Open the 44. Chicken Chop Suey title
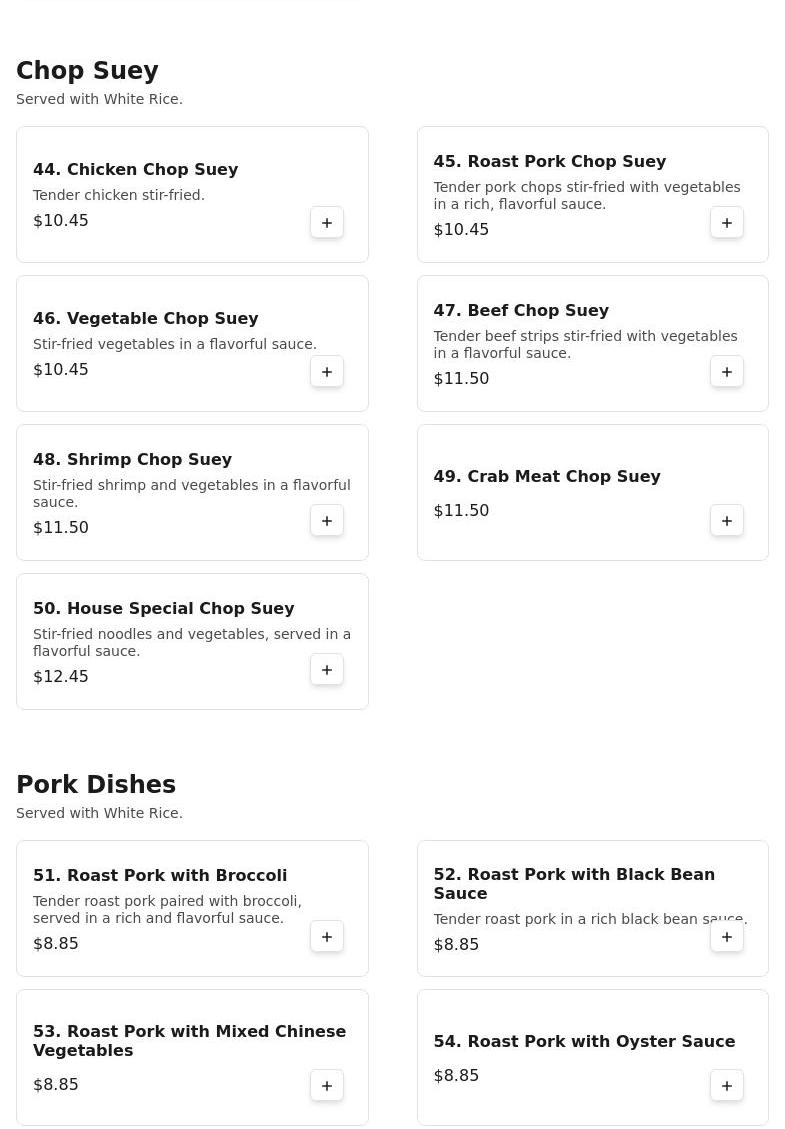785x1129 pixels. (135, 169)
